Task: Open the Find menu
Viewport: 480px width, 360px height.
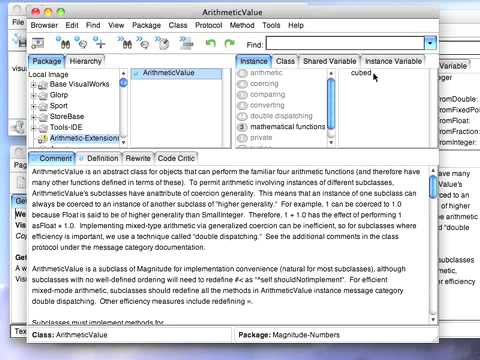Action: pyautogui.click(x=93, y=25)
